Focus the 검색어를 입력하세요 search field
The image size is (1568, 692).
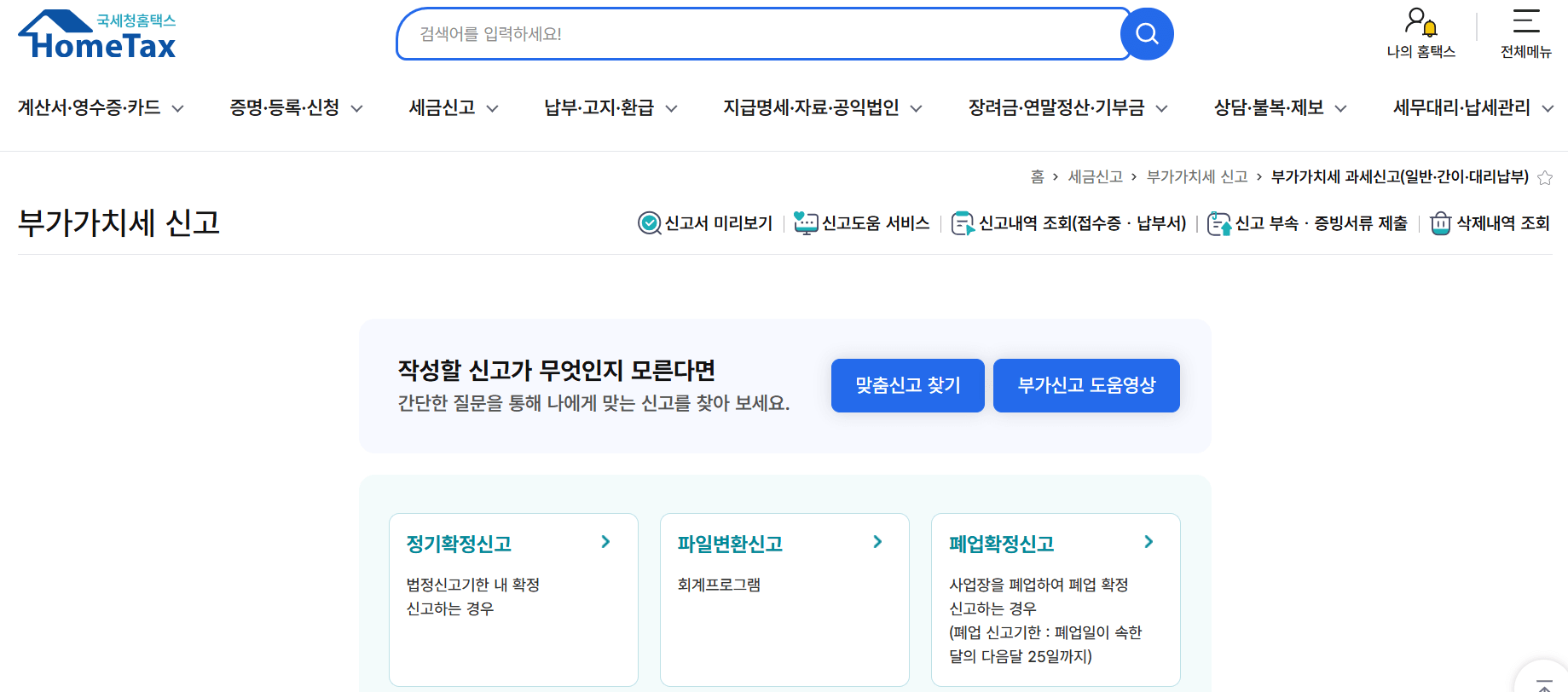click(763, 34)
